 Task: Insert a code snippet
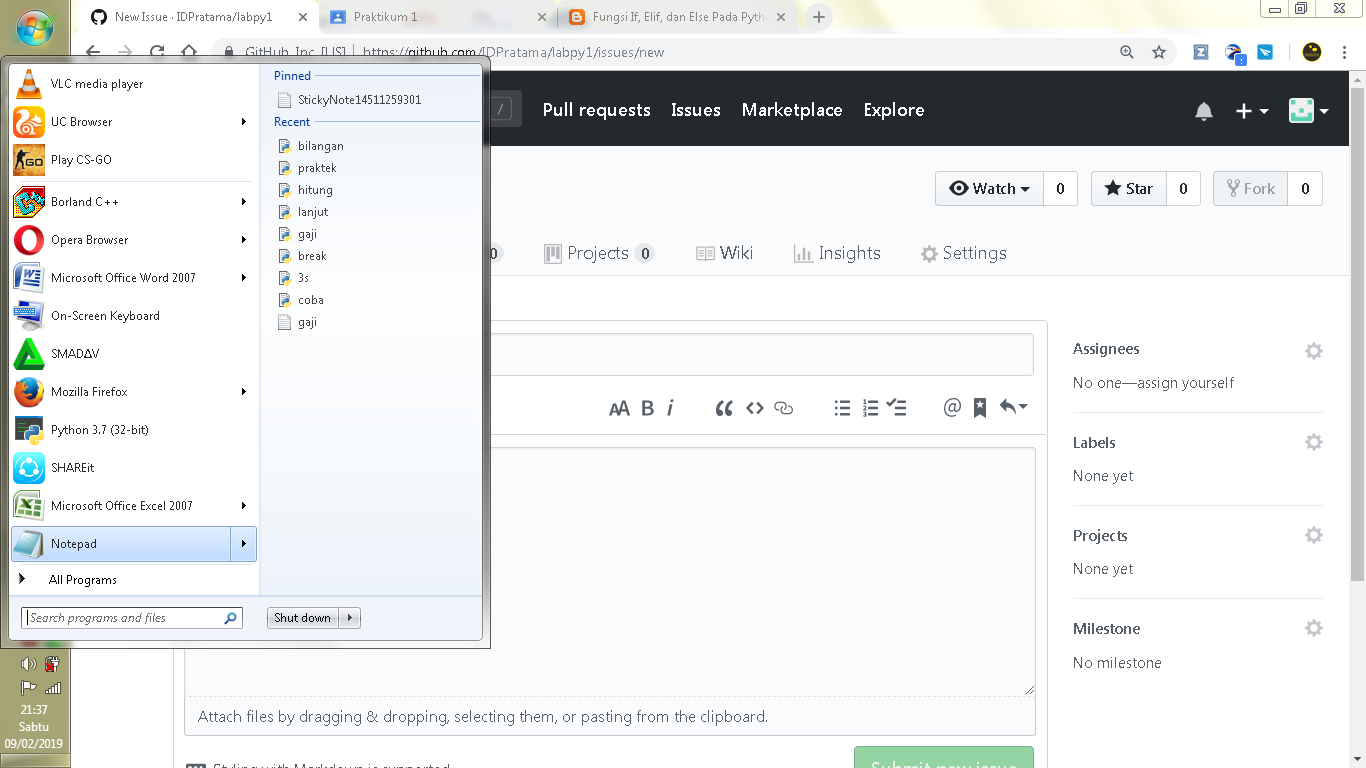point(755,407)
